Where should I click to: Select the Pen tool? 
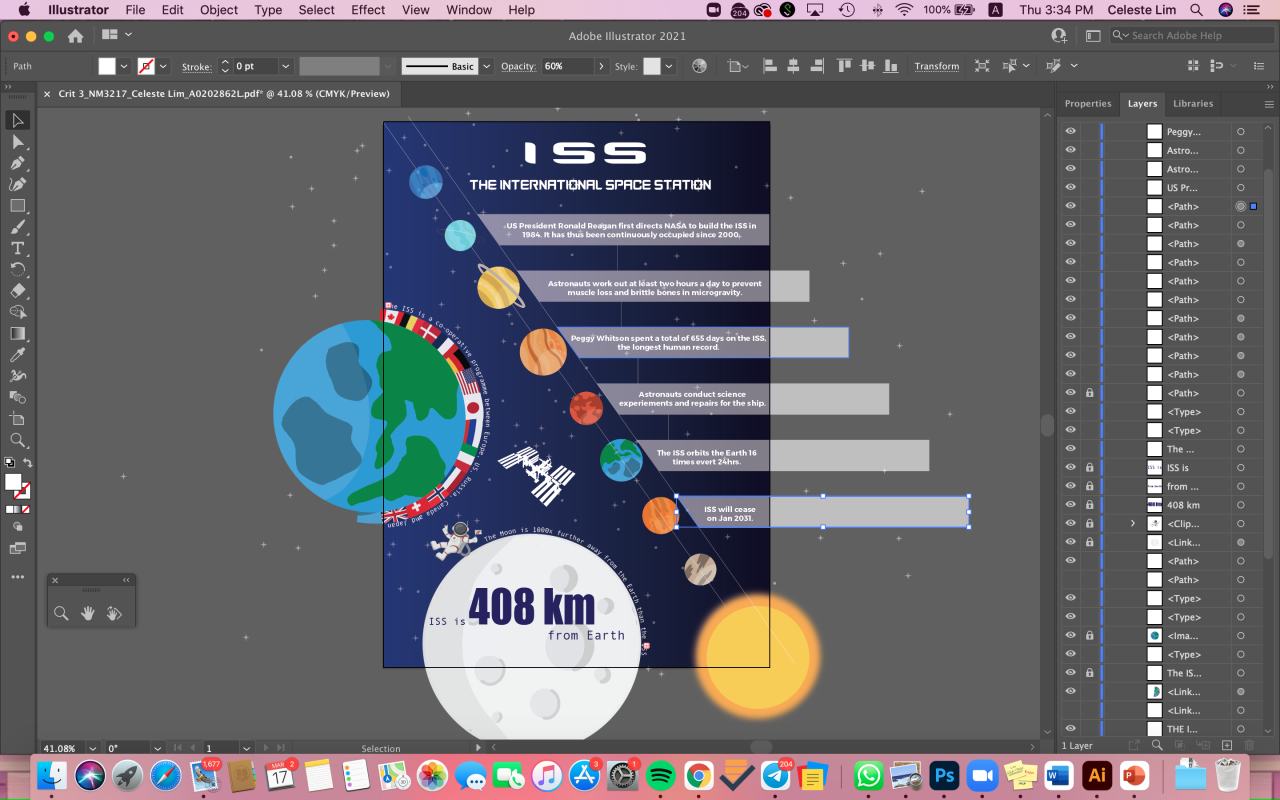pyautogui.click(x=18, y=163)
